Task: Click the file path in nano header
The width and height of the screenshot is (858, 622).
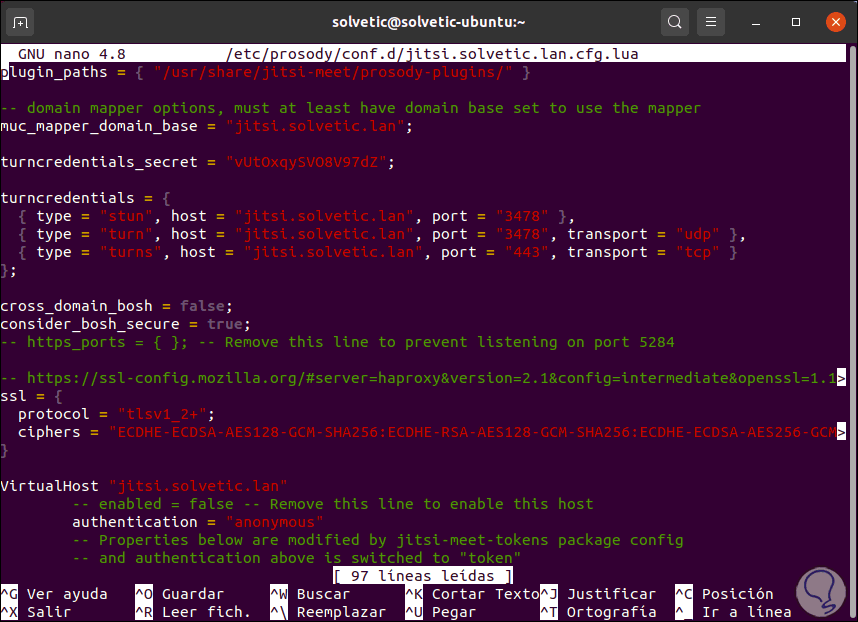Action: [432, 54]
